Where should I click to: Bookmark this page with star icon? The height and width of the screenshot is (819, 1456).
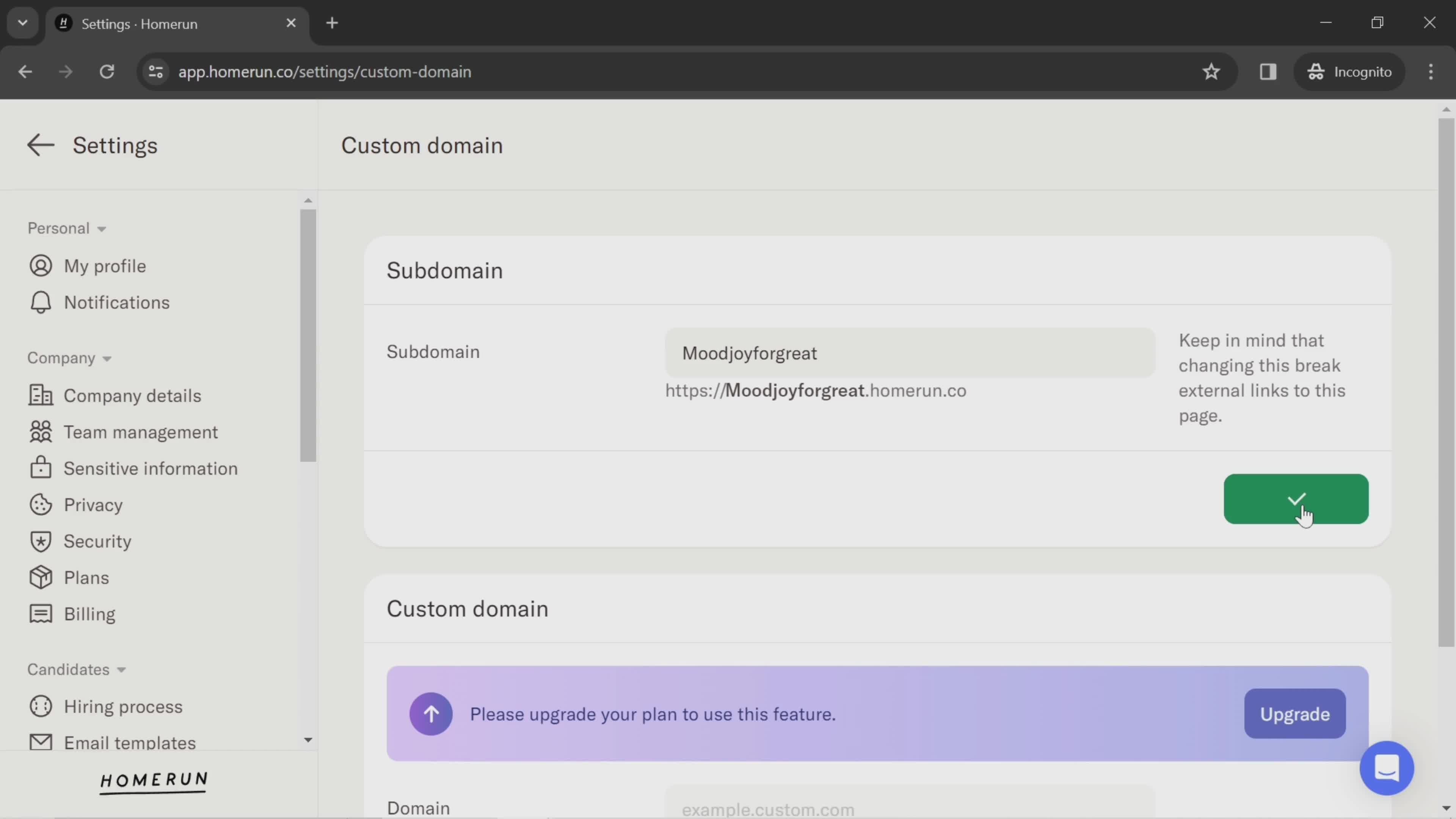tap(1211, 72)
